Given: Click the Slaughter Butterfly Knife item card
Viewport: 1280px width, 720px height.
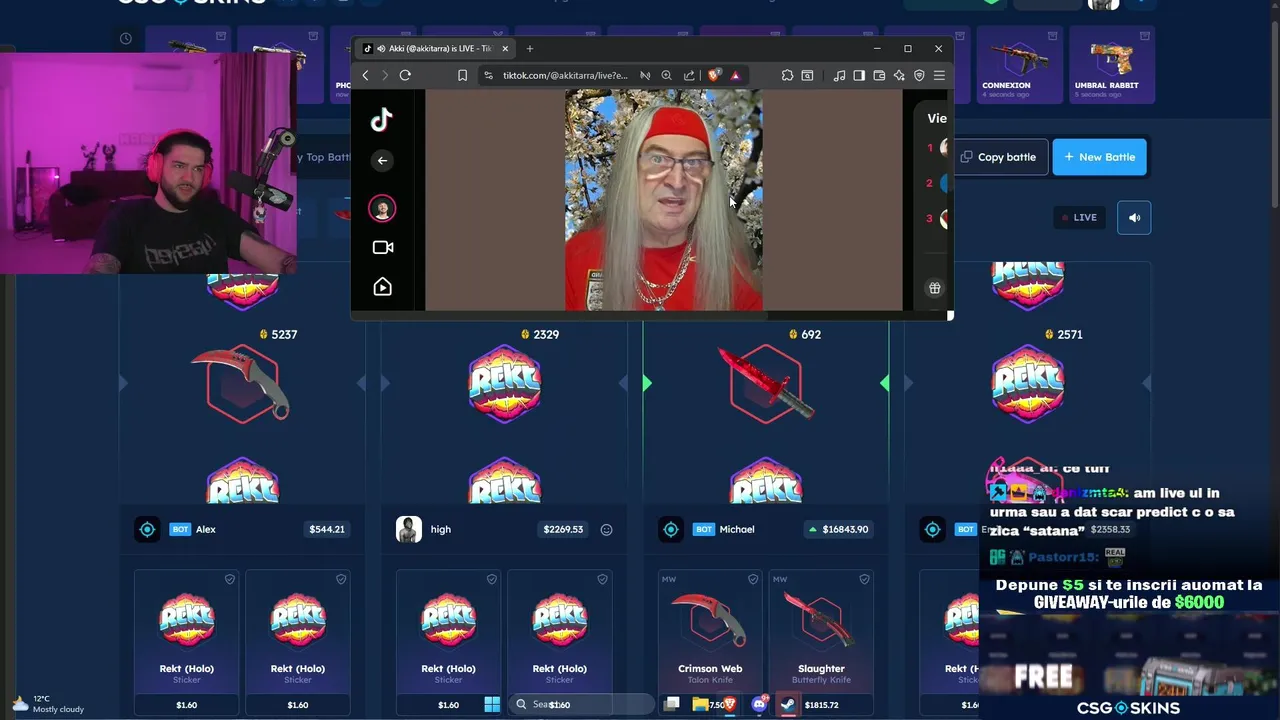Looking at the screenshot, I should (x=821, y=643).
